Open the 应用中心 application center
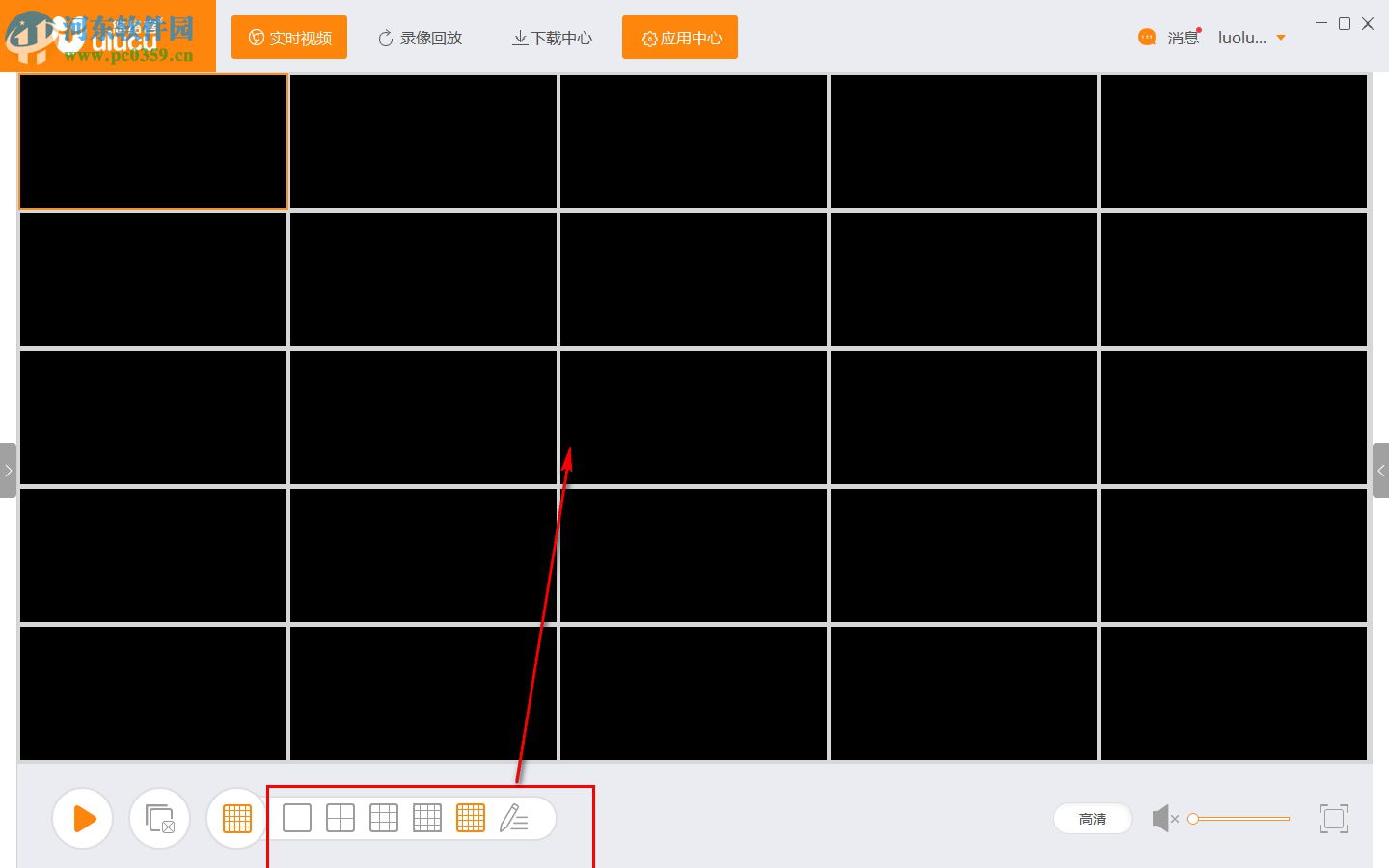This screenshot has width=1389, height=868. (679, 38)
